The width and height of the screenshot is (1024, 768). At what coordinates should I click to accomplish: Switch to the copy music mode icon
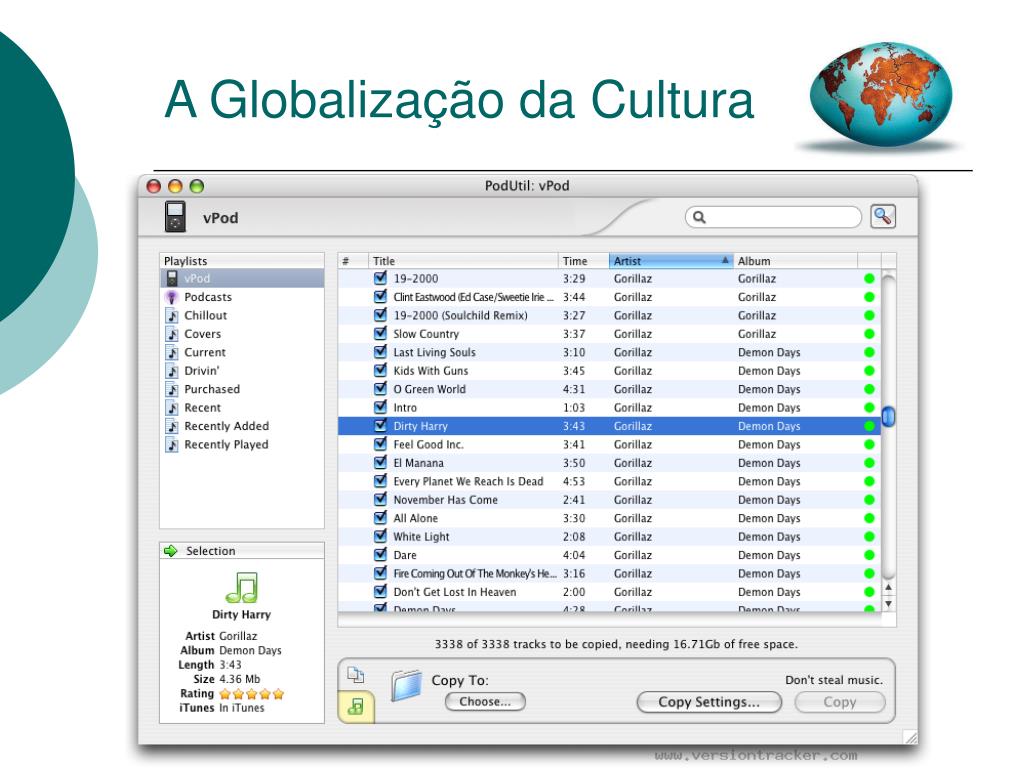(356, 706)
